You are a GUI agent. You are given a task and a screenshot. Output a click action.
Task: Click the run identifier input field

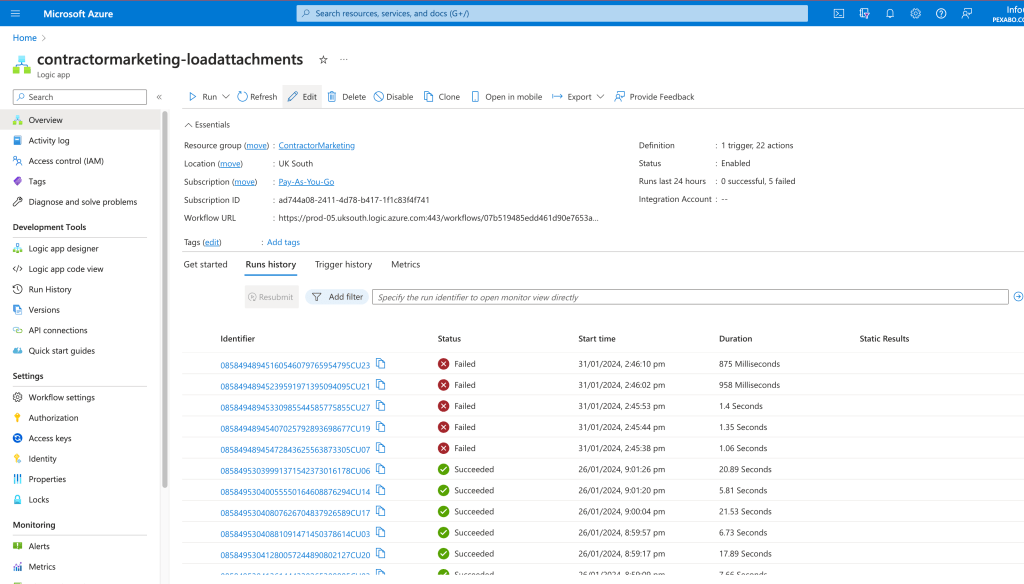(690, 297)
